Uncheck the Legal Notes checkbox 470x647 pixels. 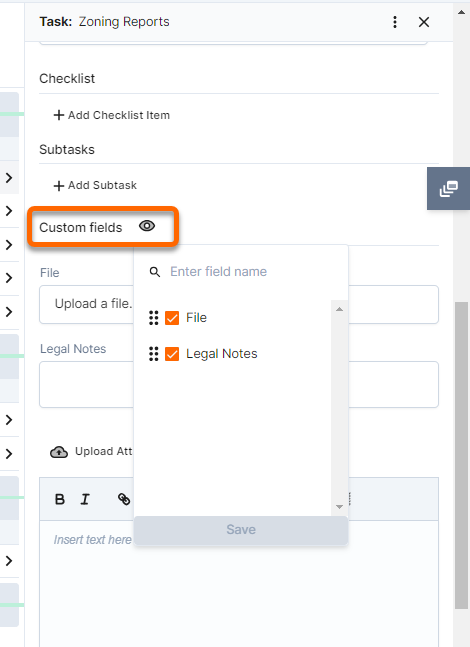(172, 354)
